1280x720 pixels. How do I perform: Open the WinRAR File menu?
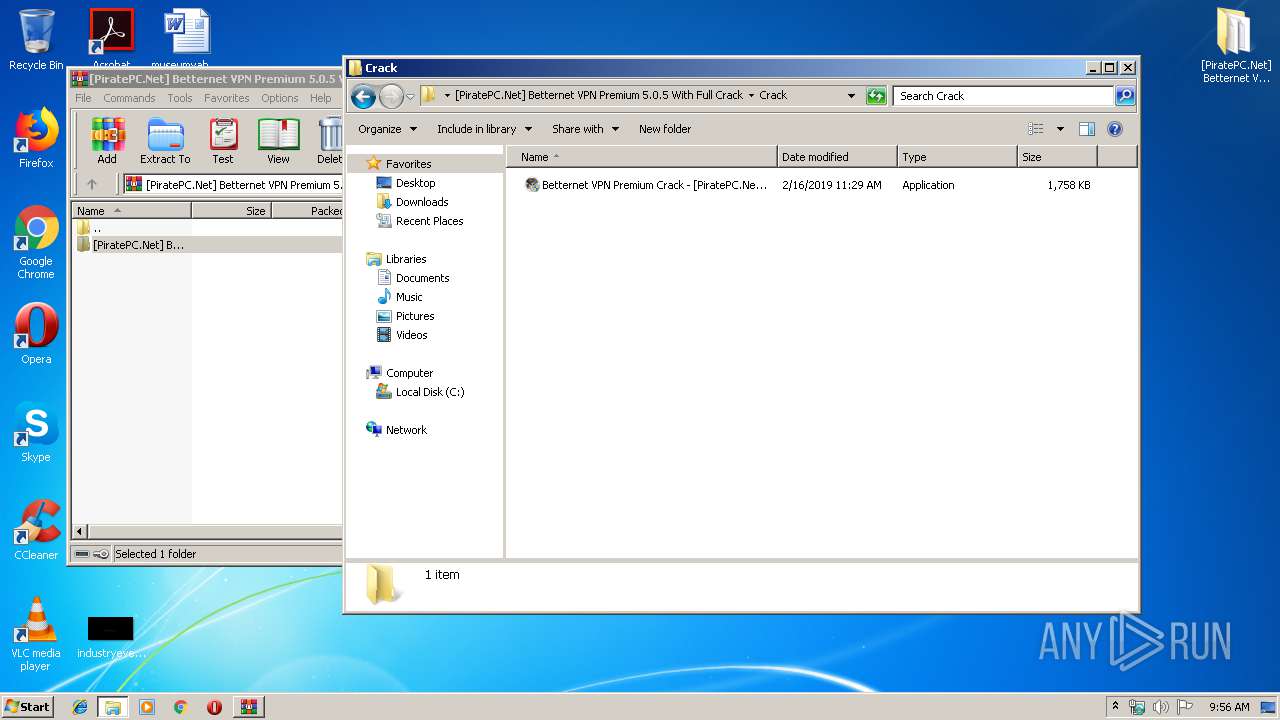click(x=83, y=98)
